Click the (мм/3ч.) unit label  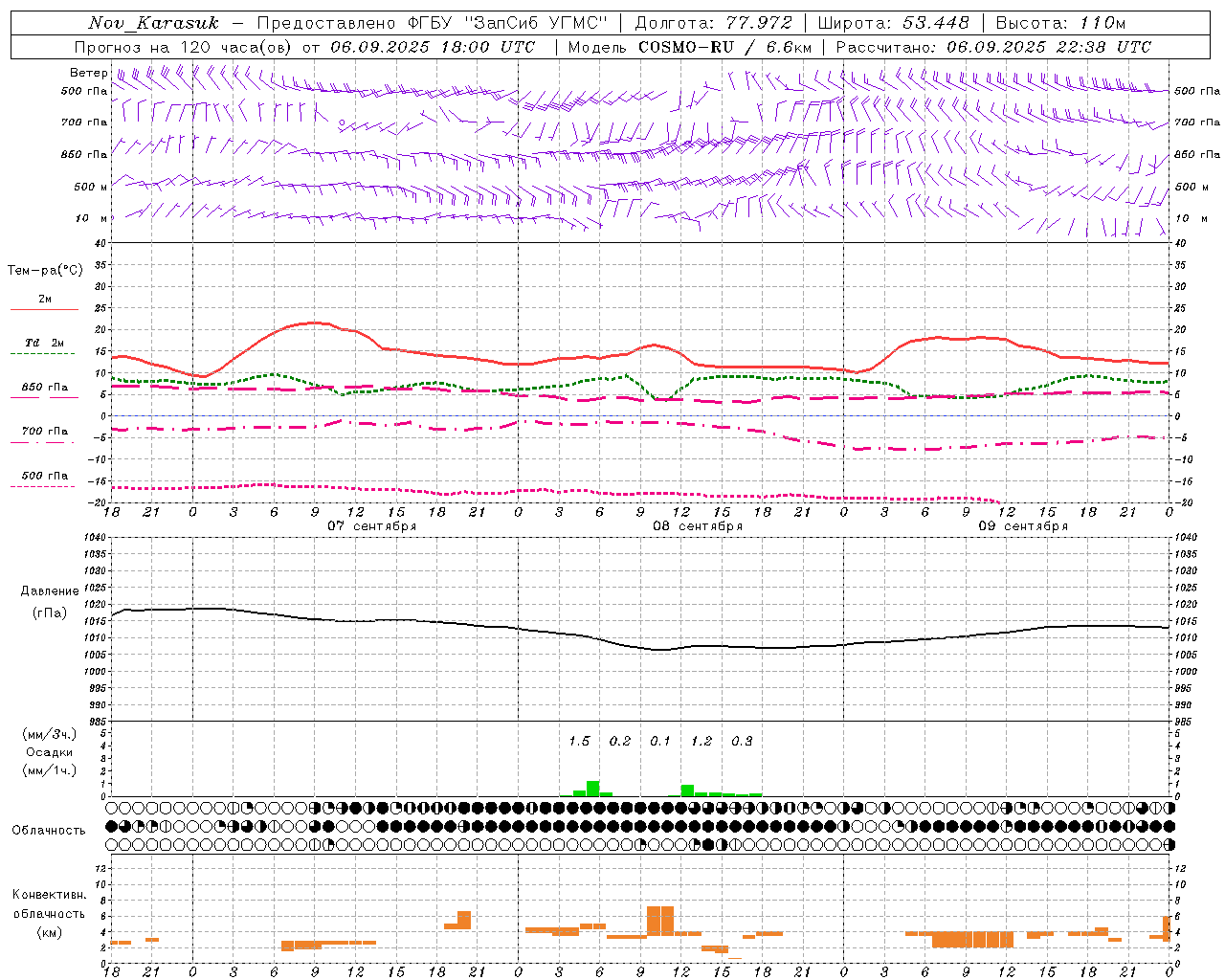tap(50, 734)
